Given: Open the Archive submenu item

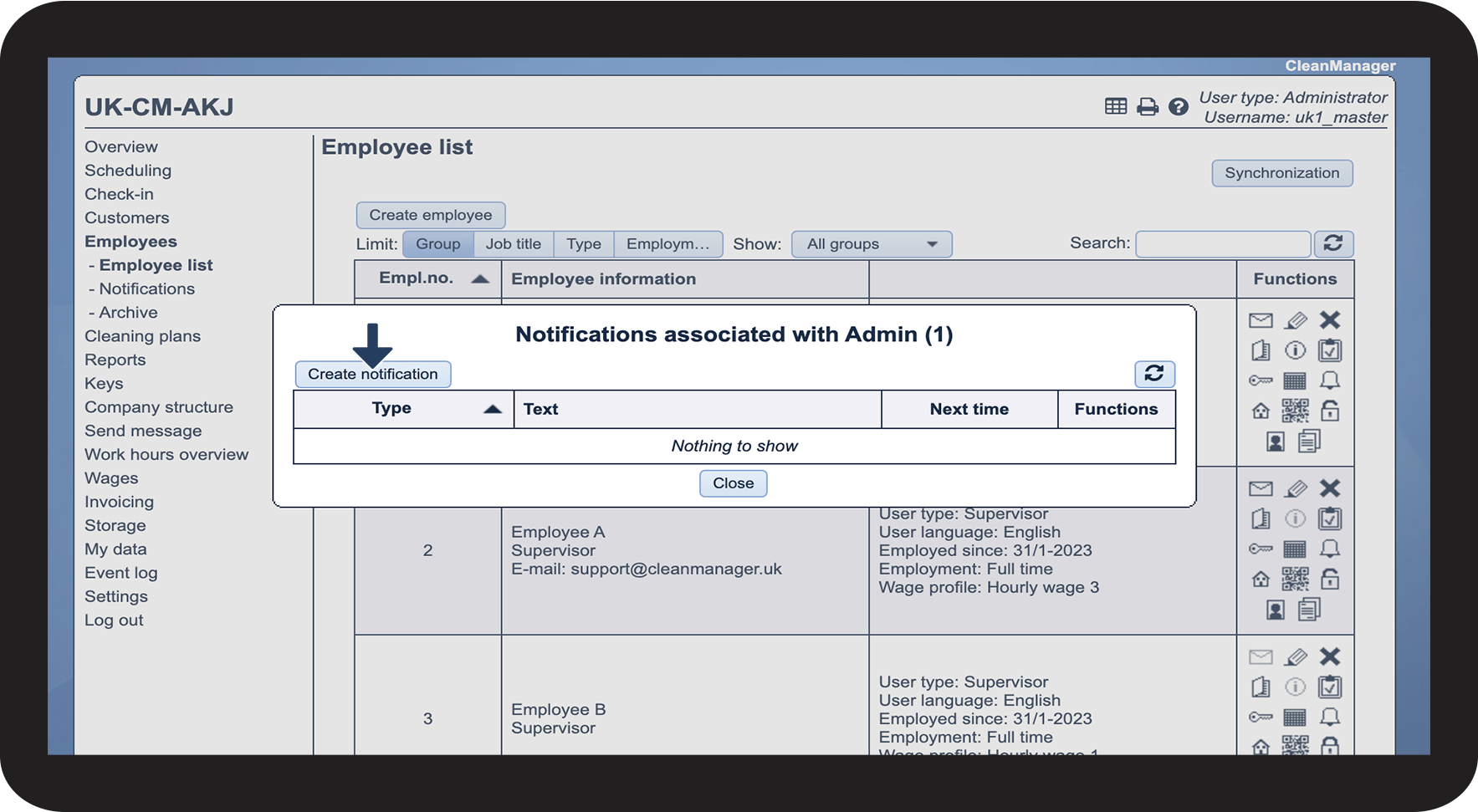Looking at the screenshot, I should 128,312.
